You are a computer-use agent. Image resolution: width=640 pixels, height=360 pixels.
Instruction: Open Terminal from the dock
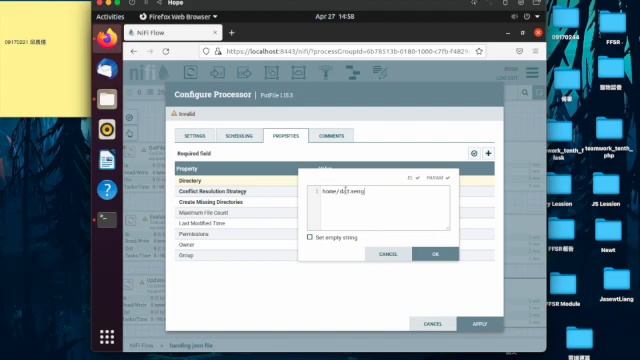pyautogui.click(x=107, y=220)
